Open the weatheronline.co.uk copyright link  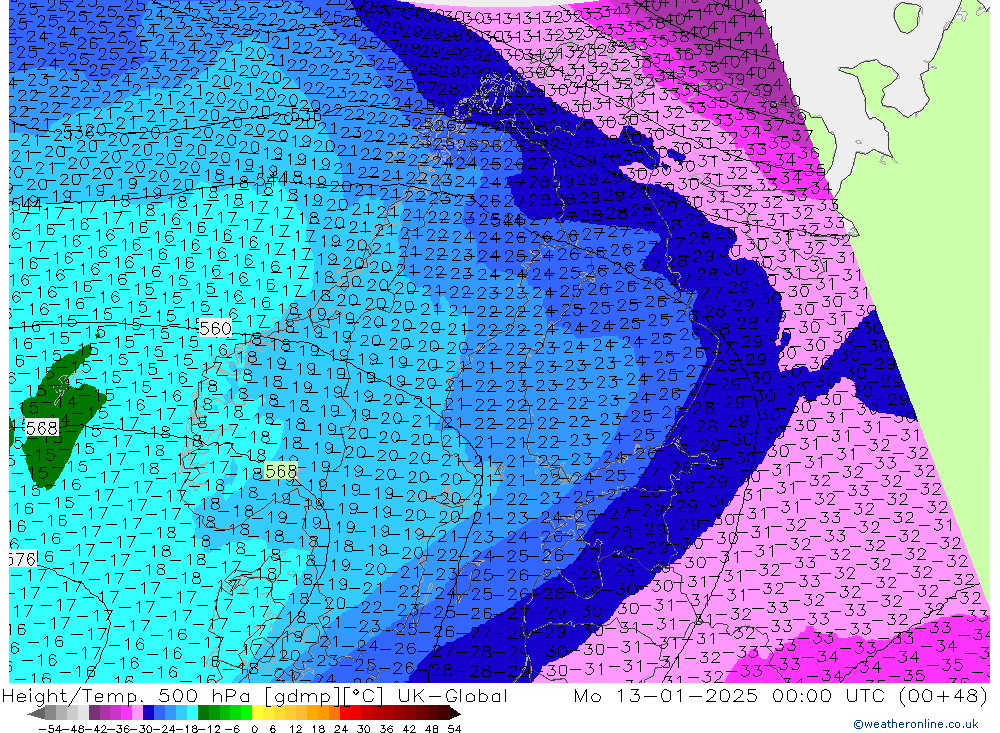point(916,724)
